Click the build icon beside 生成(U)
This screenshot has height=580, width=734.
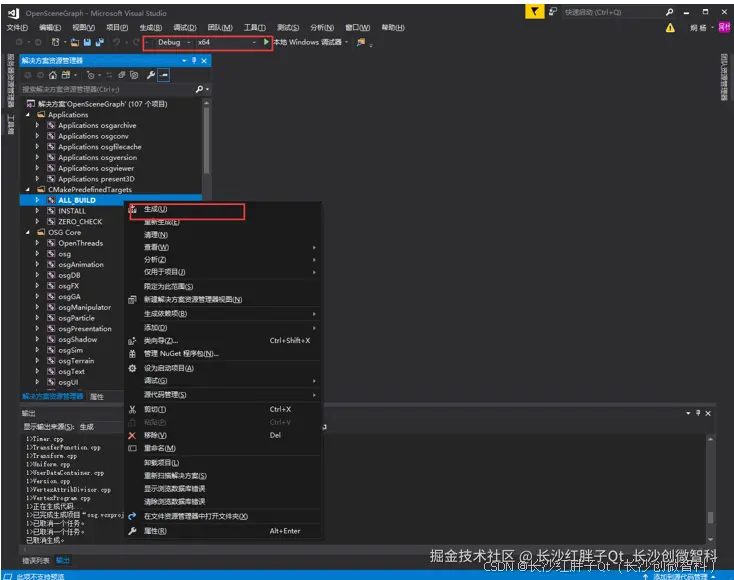click(132, 209)
